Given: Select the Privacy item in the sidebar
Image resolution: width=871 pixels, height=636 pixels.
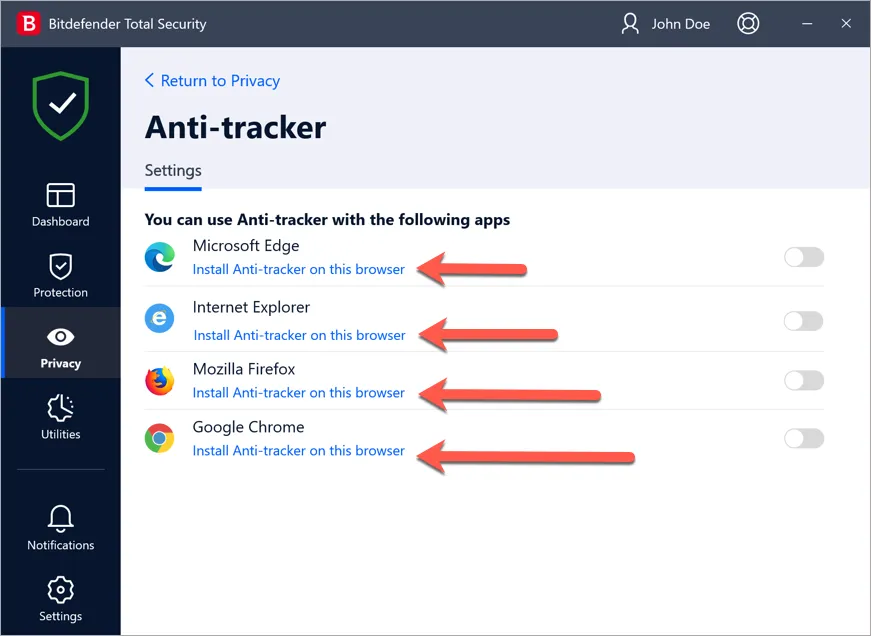Looking at the screenshot, I should click(60, 347).
